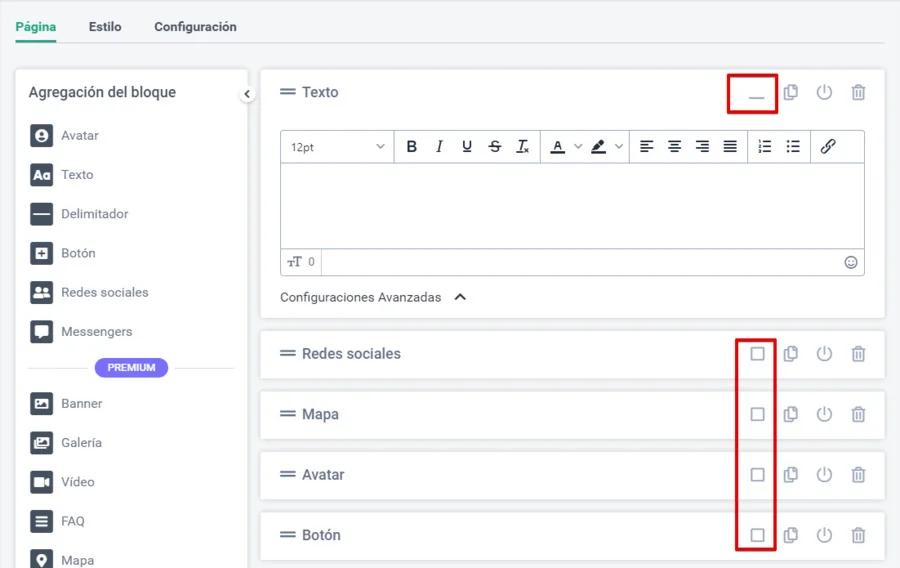Insert a link using the chain icon
The image size is (900, 568).
[828, 147]
